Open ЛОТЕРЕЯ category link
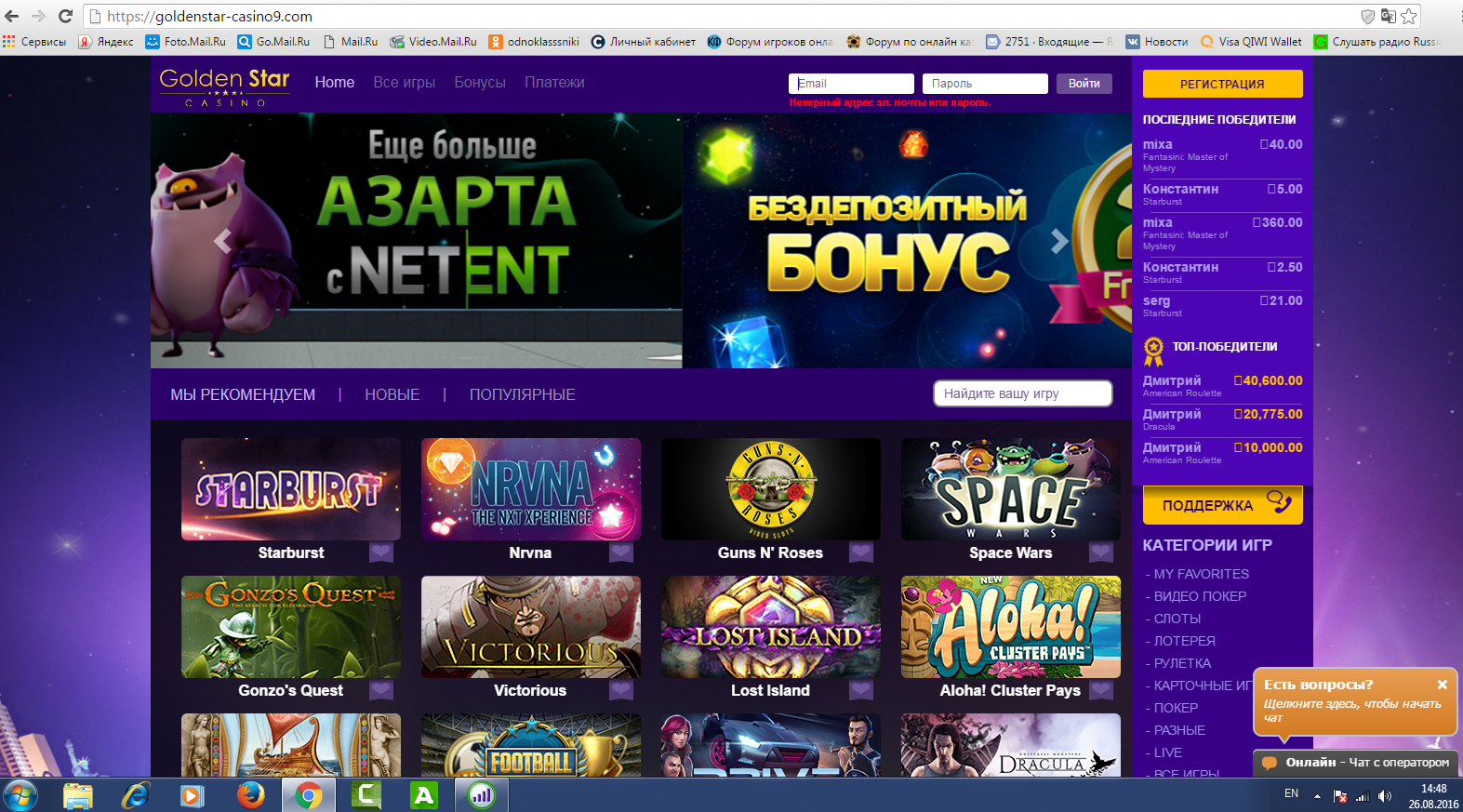Image resolution: width=1463 pixels, height=812 pixels. [1185, 641]
